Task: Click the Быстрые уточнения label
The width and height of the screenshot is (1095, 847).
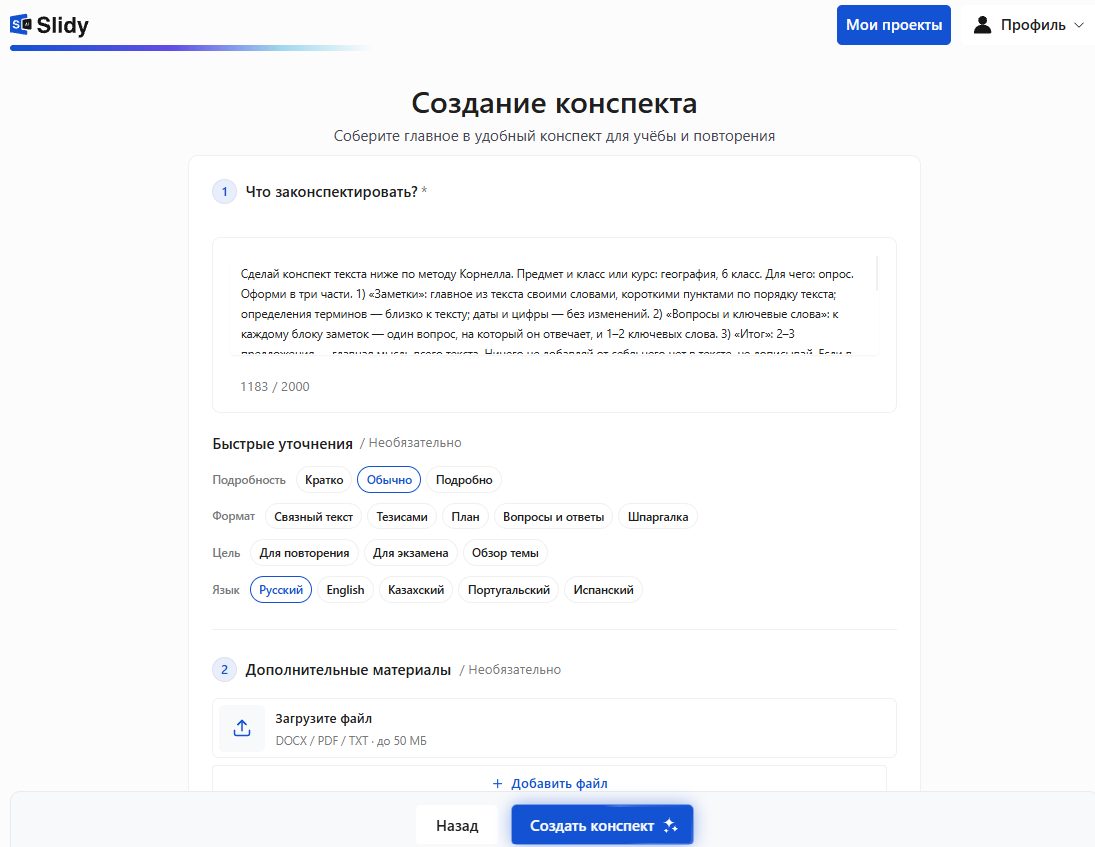Action: 282,443
